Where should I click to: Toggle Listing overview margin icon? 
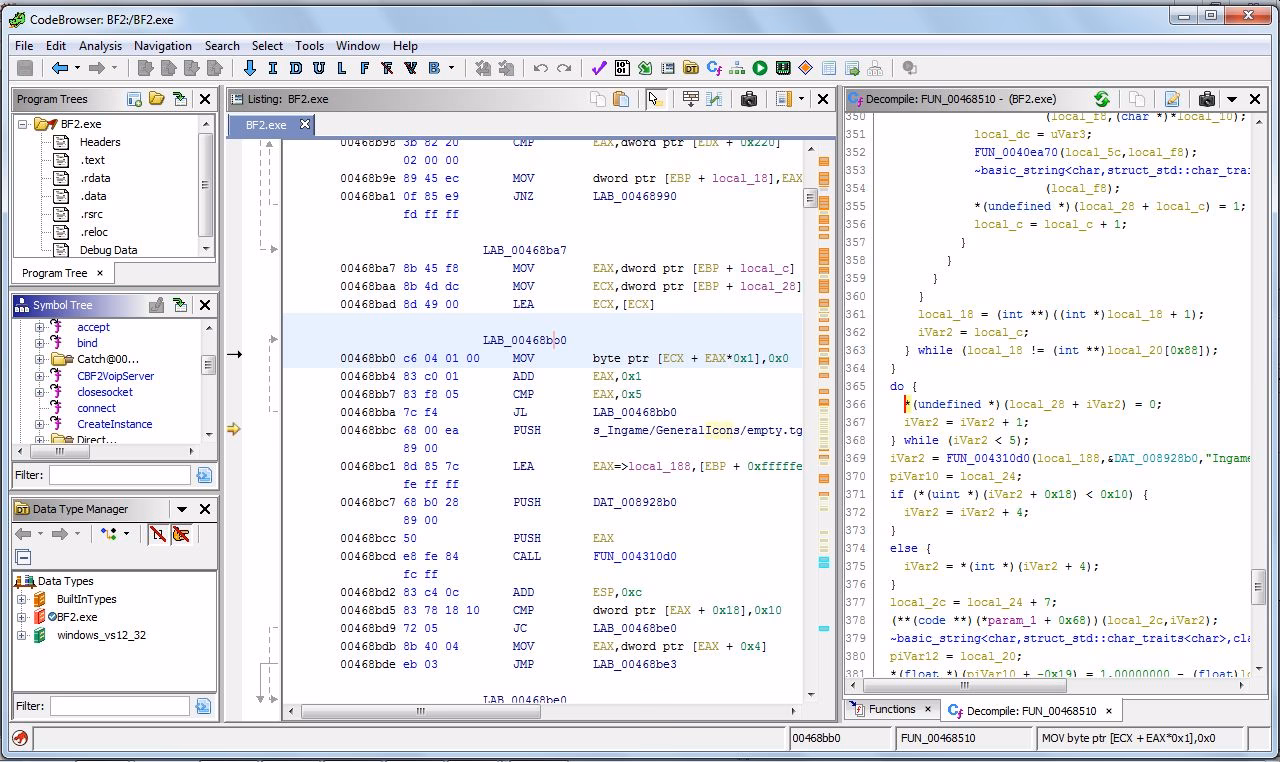point(783,99)
